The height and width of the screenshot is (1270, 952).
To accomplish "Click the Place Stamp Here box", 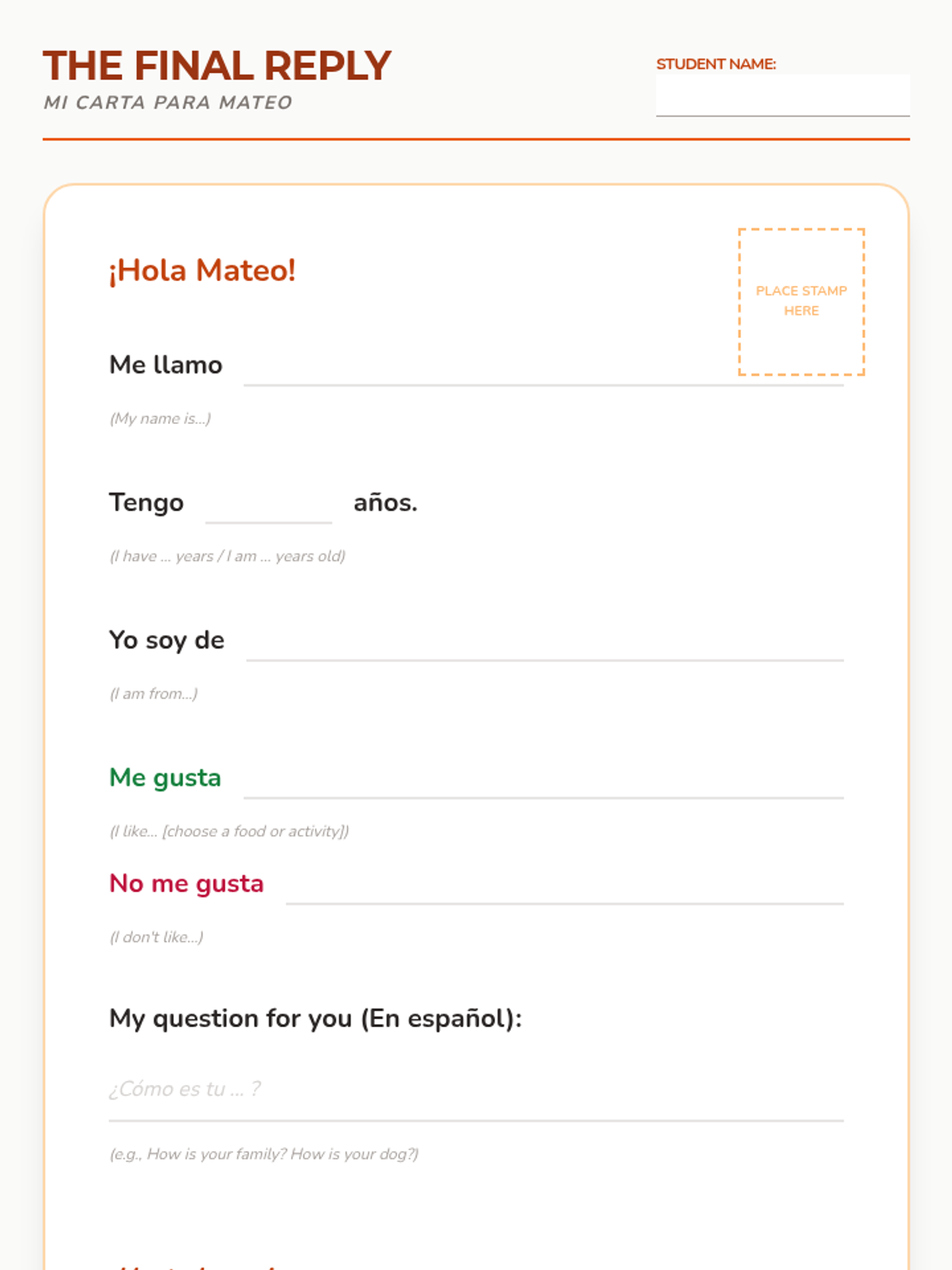I will 801,301.
